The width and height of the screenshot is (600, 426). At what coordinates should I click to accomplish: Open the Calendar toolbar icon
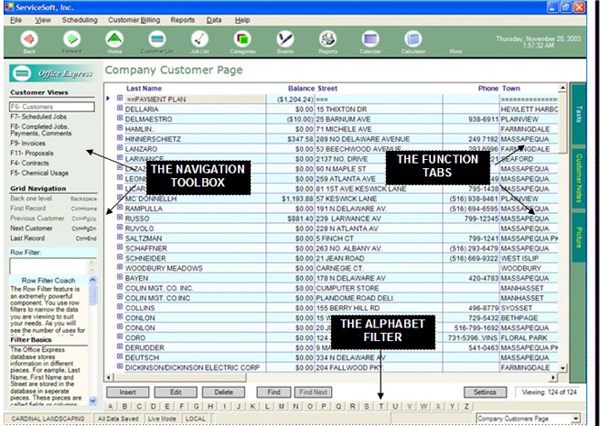tap(370, 39)
